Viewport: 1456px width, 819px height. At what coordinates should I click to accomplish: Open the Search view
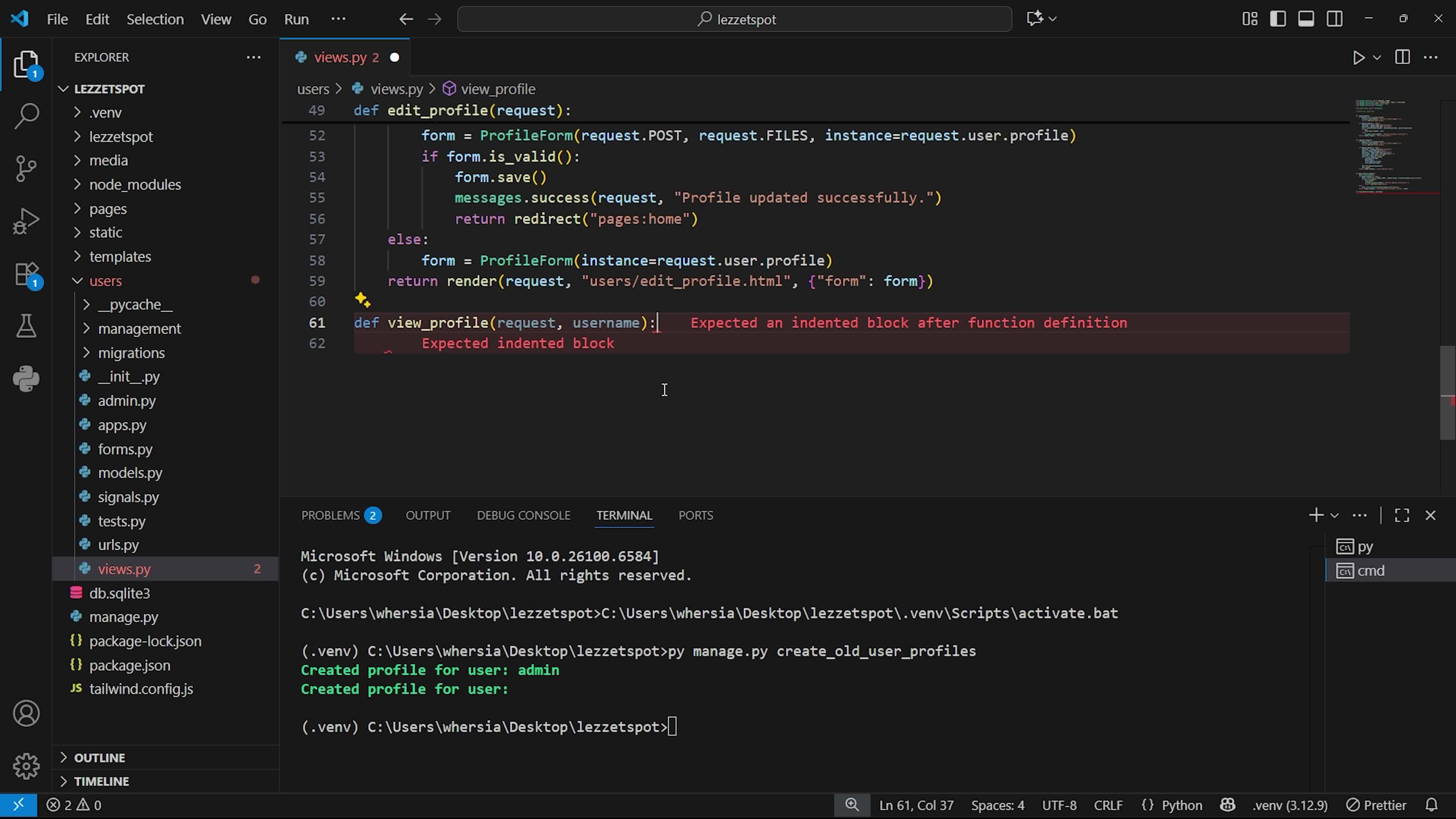pos(26,116)
